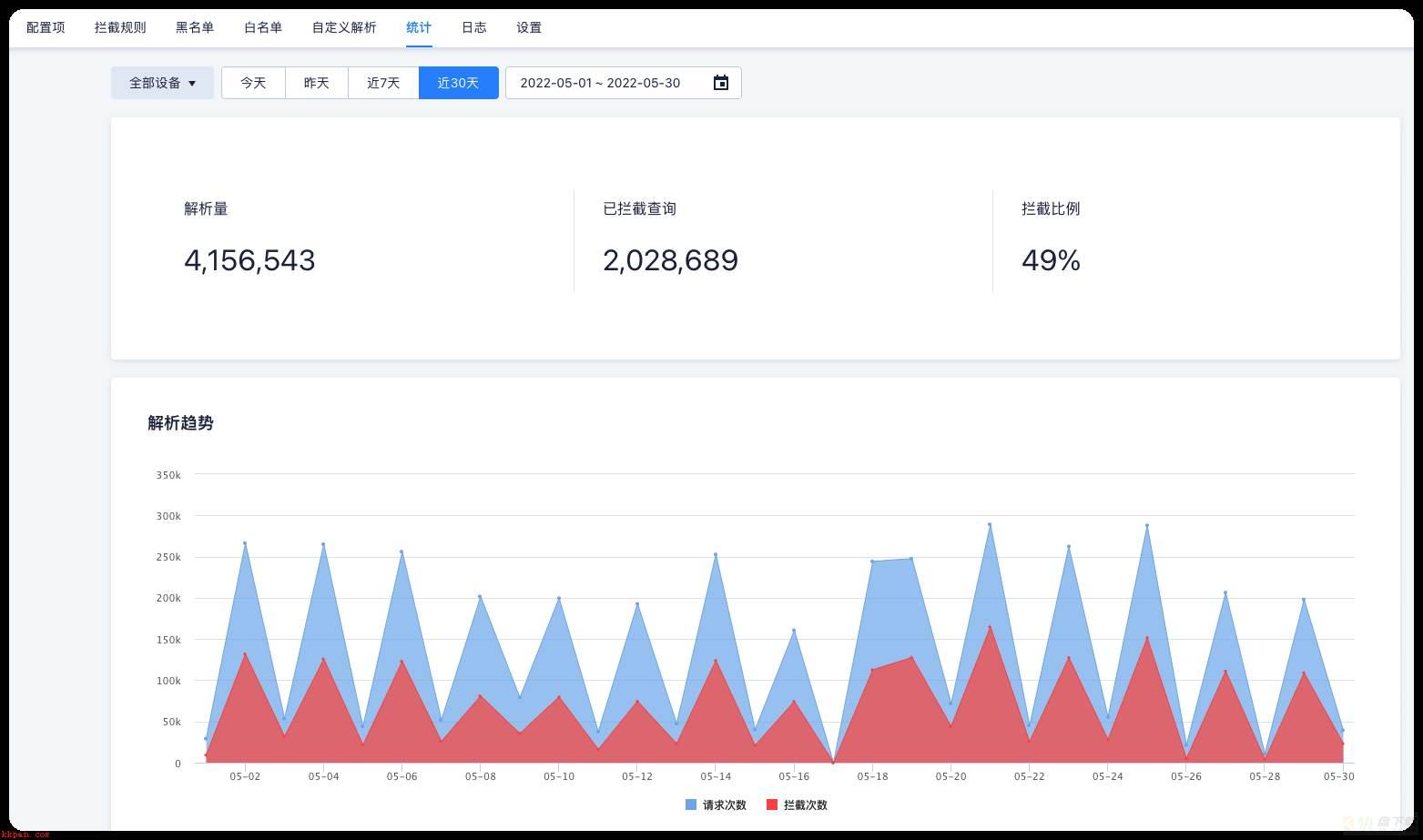Click the 05-30 axis label
The height and width of the screenshot is (840, 1423).
tap(1339, 776)
